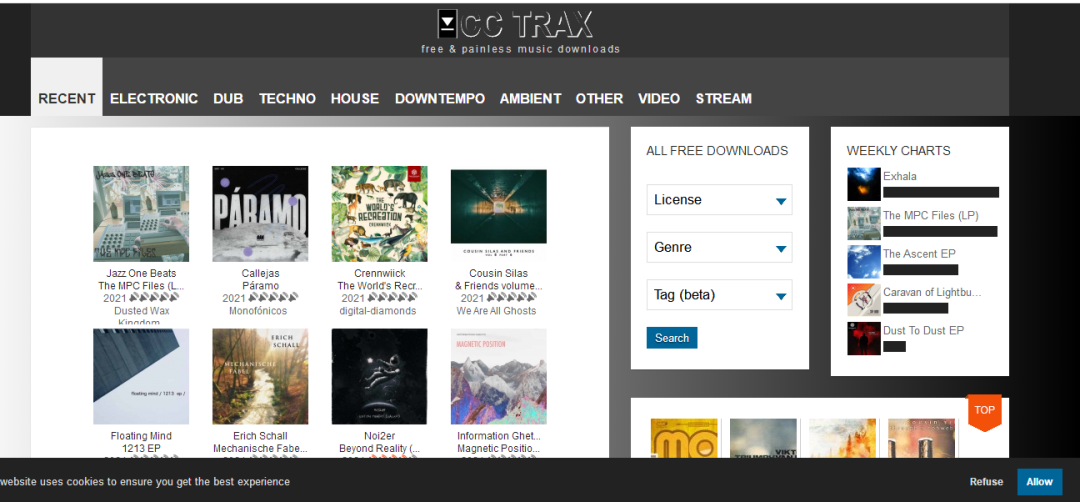Open the We Are All Ghosts label
Image resolution: width=1080 pixels, height=502 pixels.
[x=496, y=311]
